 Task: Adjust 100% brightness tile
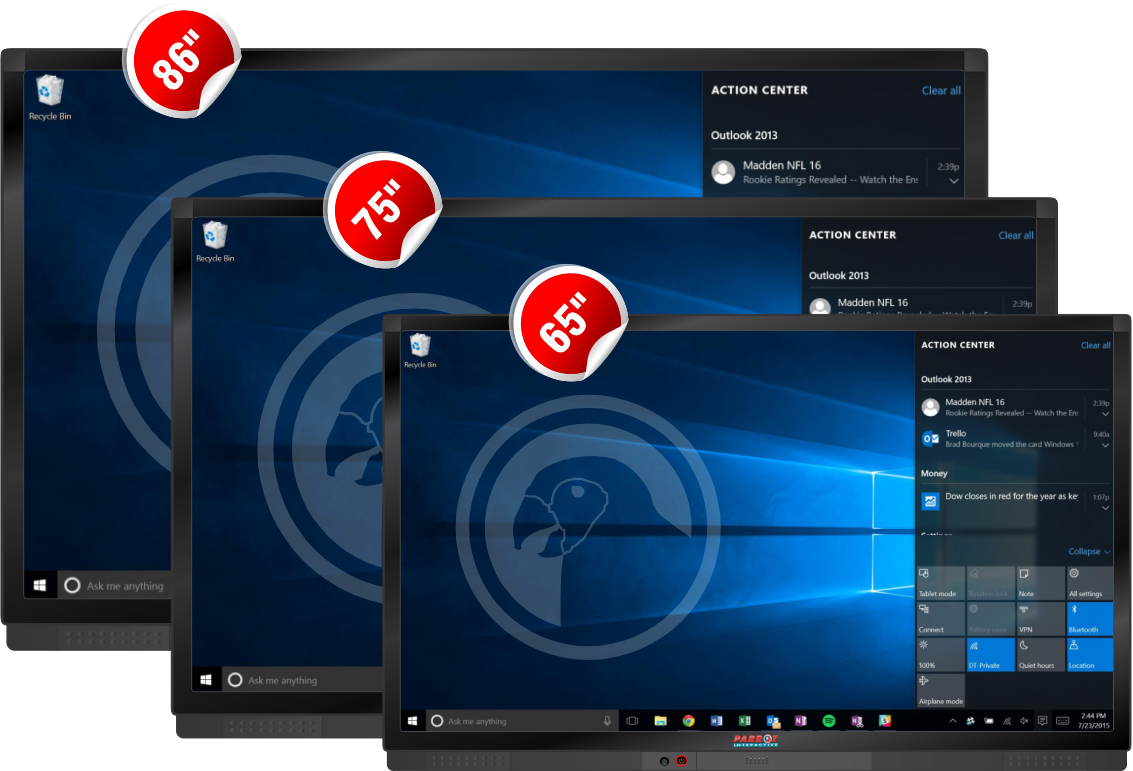coord(940,654)
